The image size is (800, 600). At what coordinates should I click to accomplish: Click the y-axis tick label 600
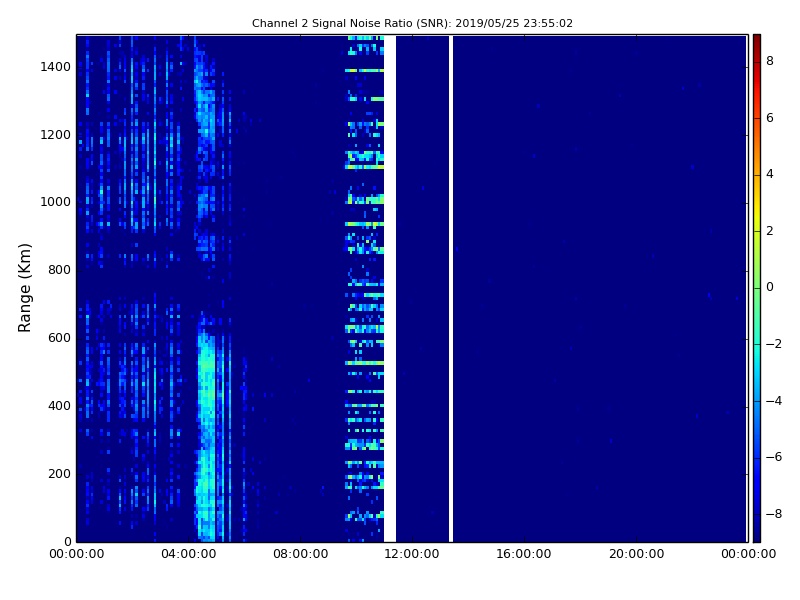pyautogui.click(x=59, y=338)
